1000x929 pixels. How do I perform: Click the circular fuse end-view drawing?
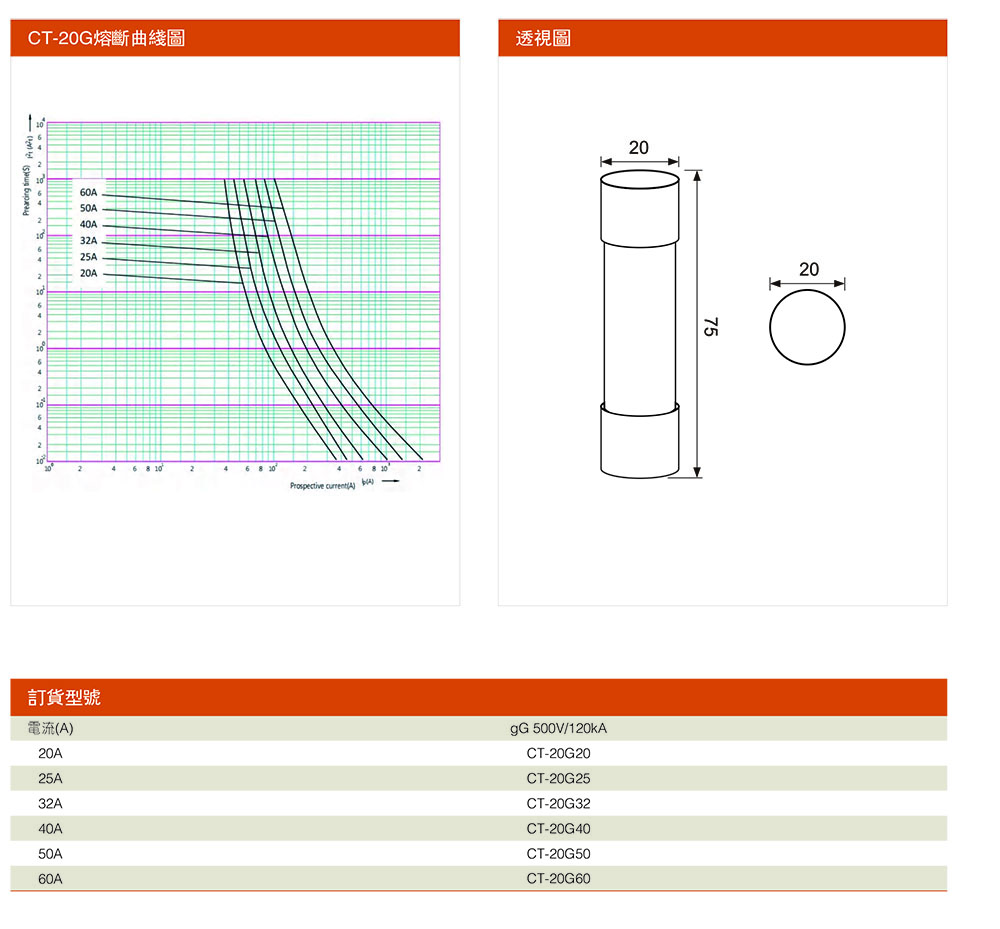click(x=807, y=327)
